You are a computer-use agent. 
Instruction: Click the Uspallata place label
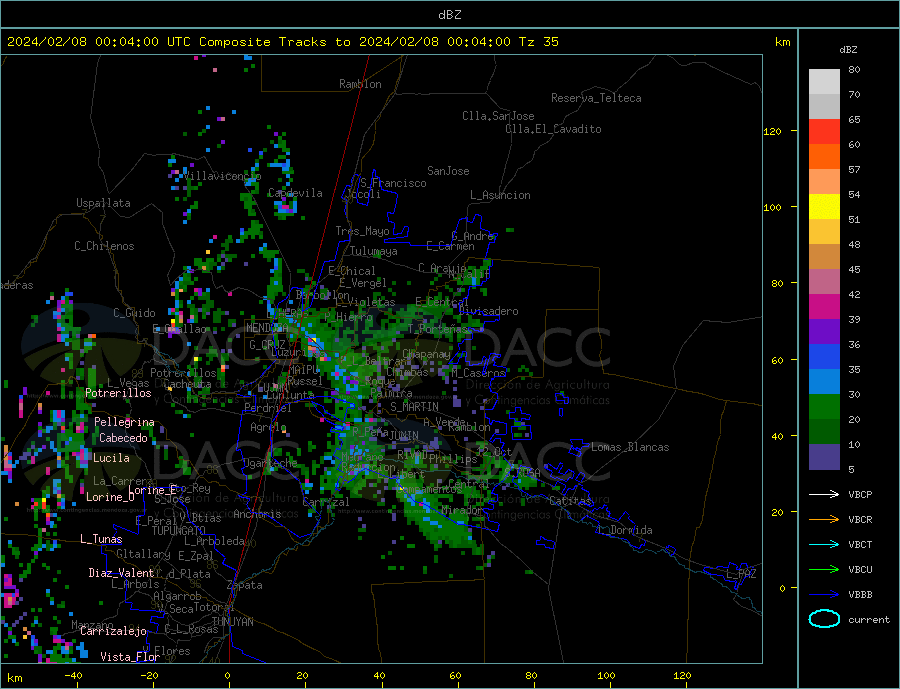click(x=103, y=203)
